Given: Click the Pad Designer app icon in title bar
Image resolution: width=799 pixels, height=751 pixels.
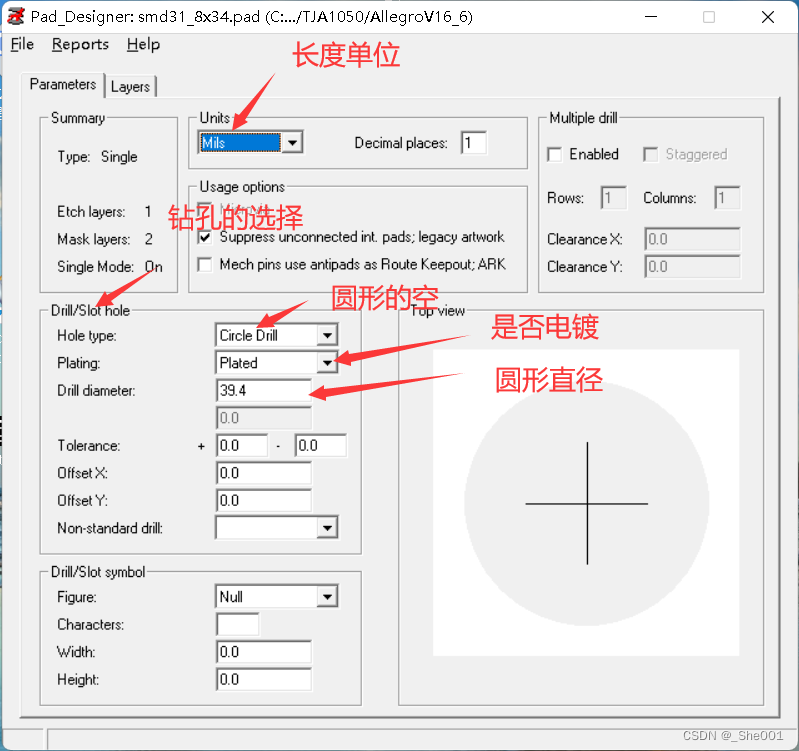Looking at the screenshot, I should [x=16, y=16].
